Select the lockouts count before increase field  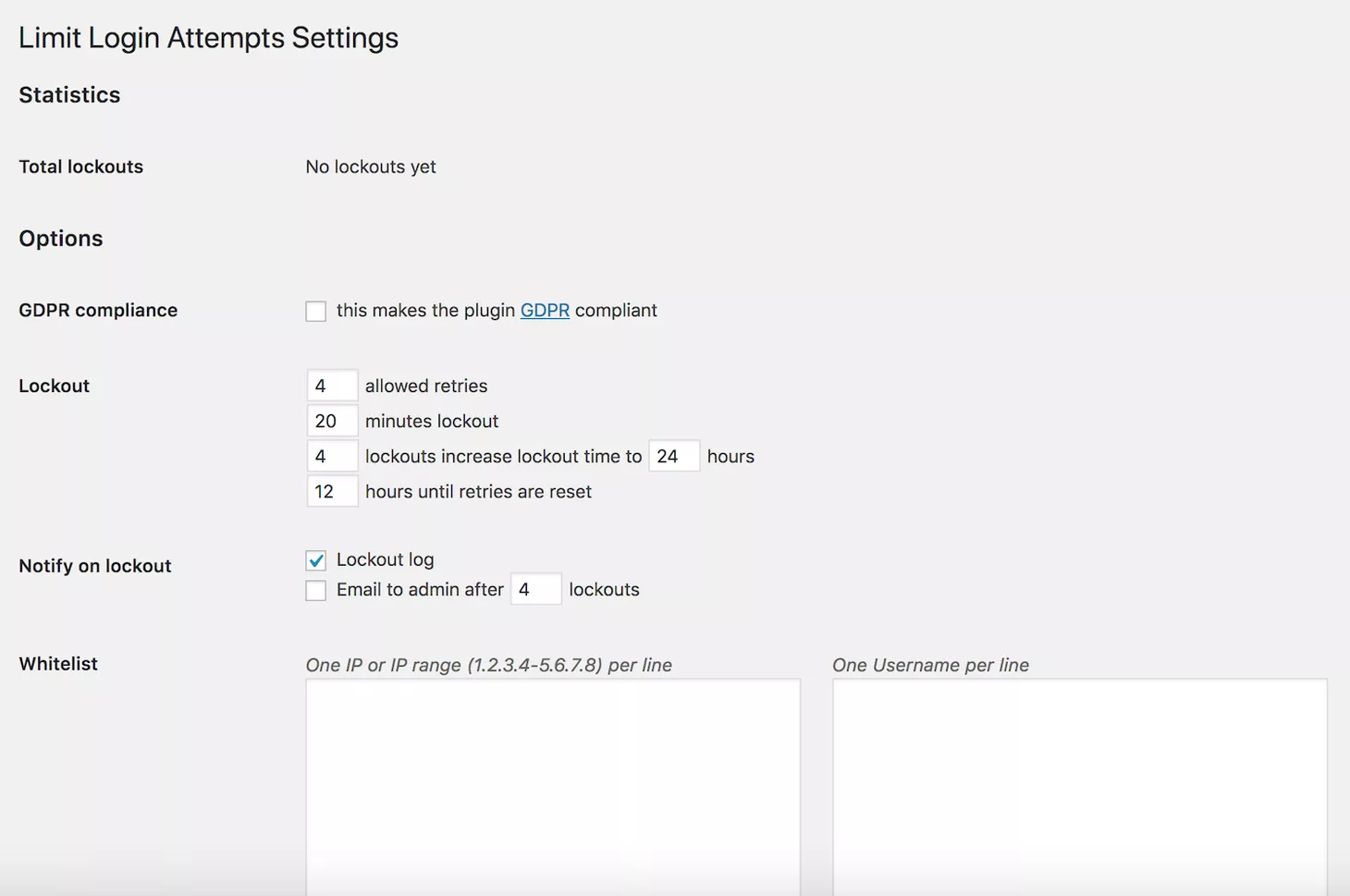pyautogui.click(x=332, y=456)
